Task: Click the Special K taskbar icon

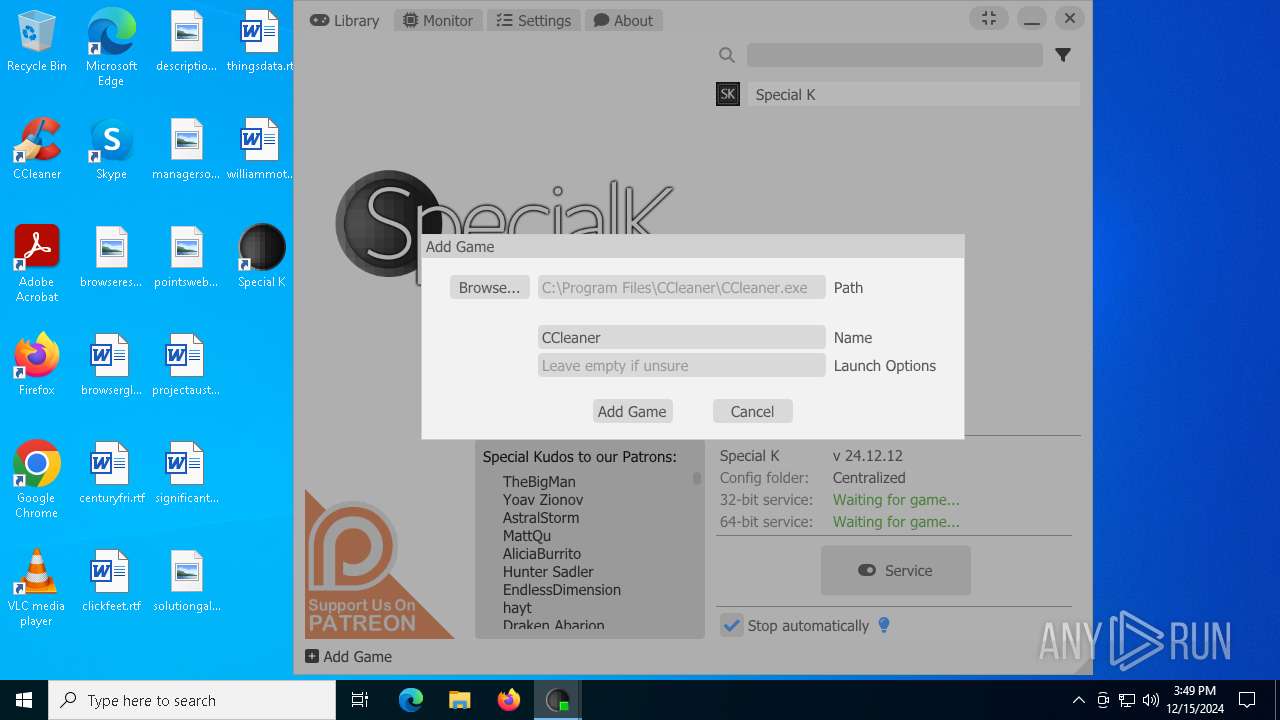Action: pos(557,700)
